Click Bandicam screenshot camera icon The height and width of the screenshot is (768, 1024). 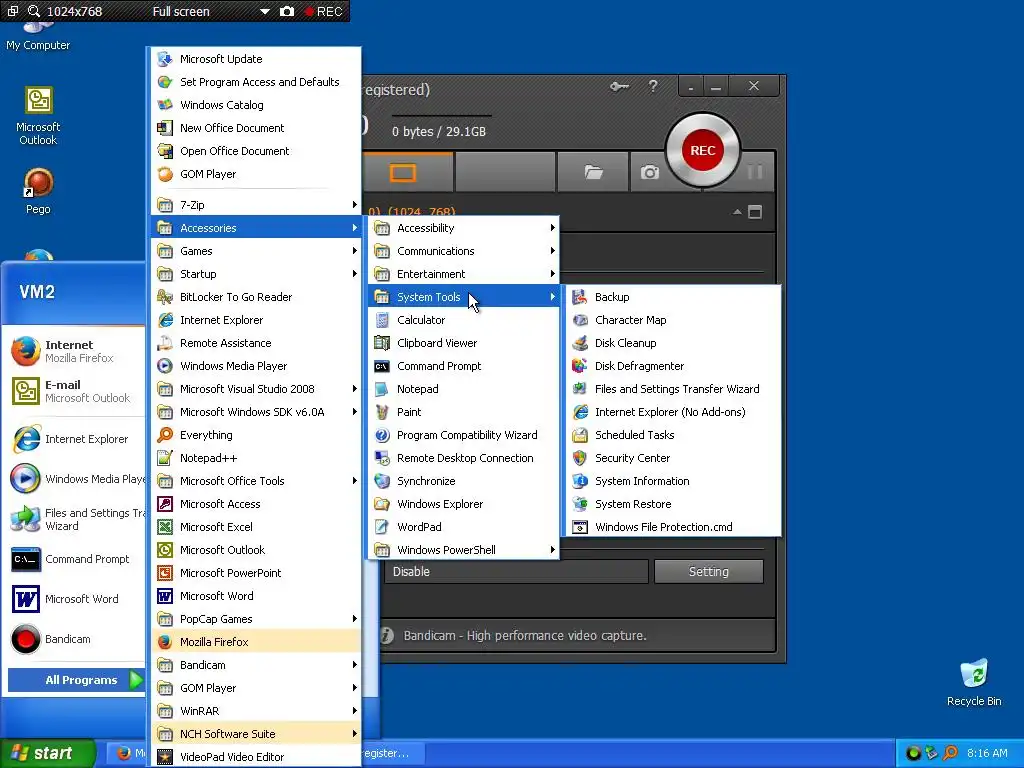click(x=650, y=172)
